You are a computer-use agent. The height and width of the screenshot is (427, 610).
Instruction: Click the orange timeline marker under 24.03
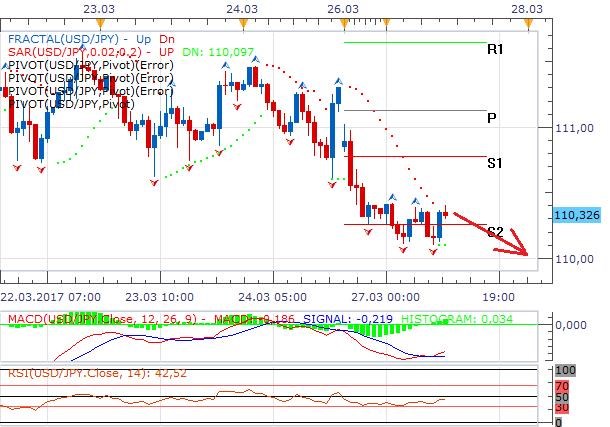(x=243, y=24)
